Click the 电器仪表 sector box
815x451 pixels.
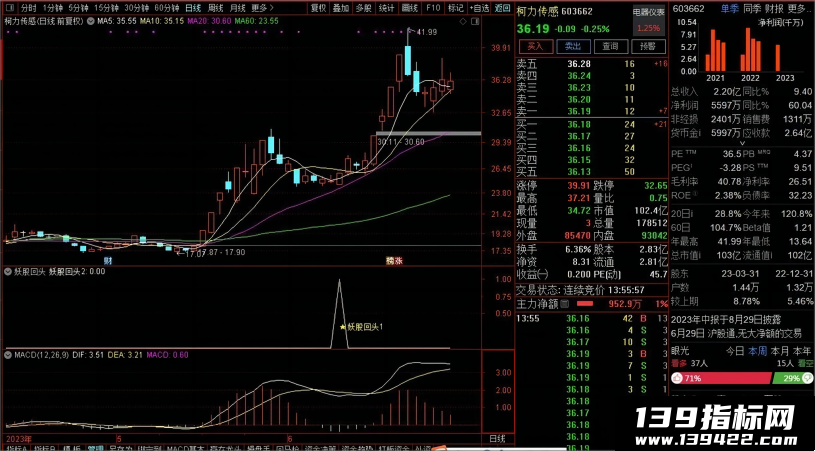point(649,20)
